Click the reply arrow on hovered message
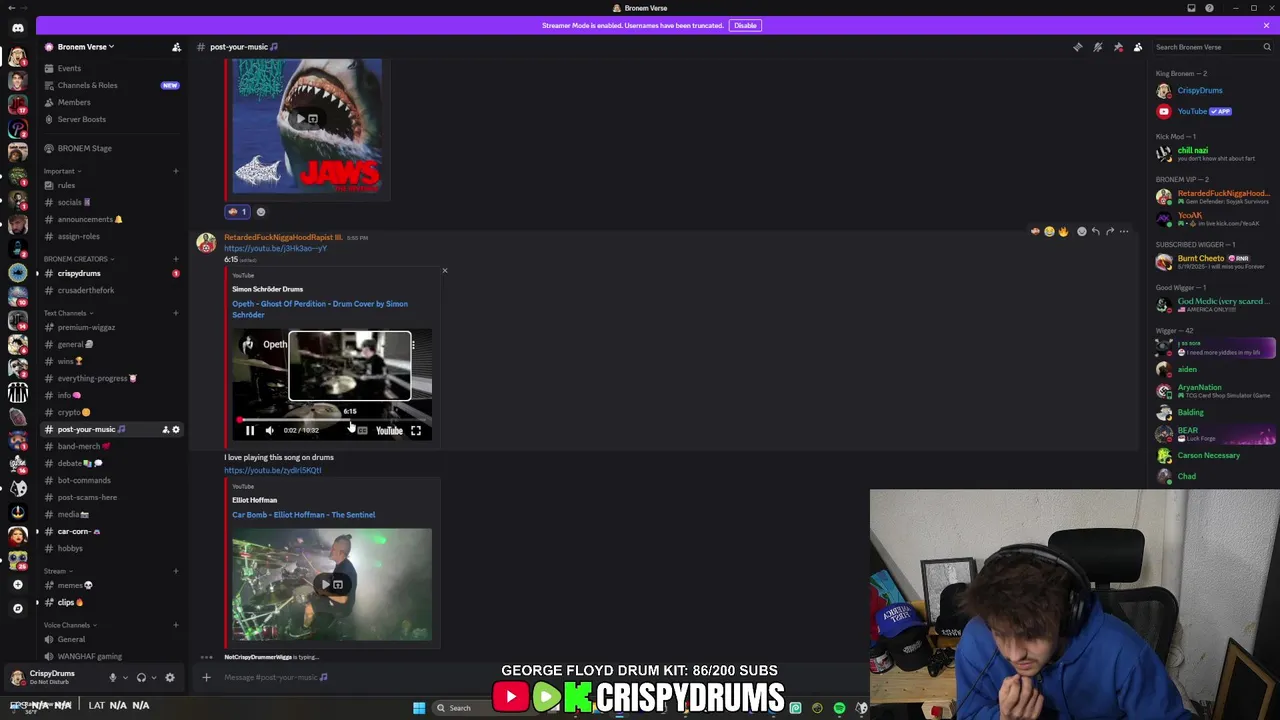This screenshot has height=720, width=1280. click(1096, 231)
